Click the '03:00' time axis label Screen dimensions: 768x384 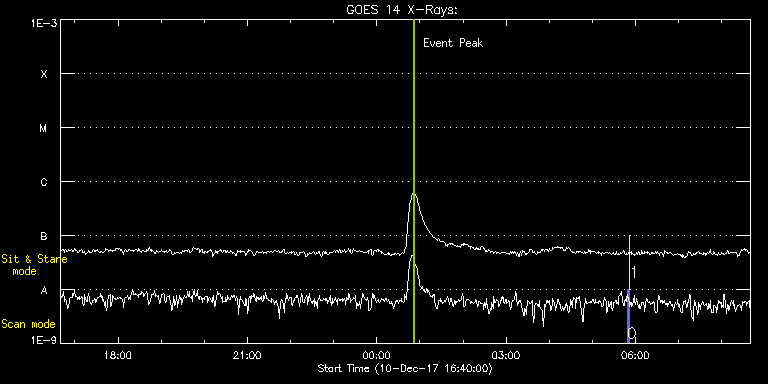(x=506, y=355)
